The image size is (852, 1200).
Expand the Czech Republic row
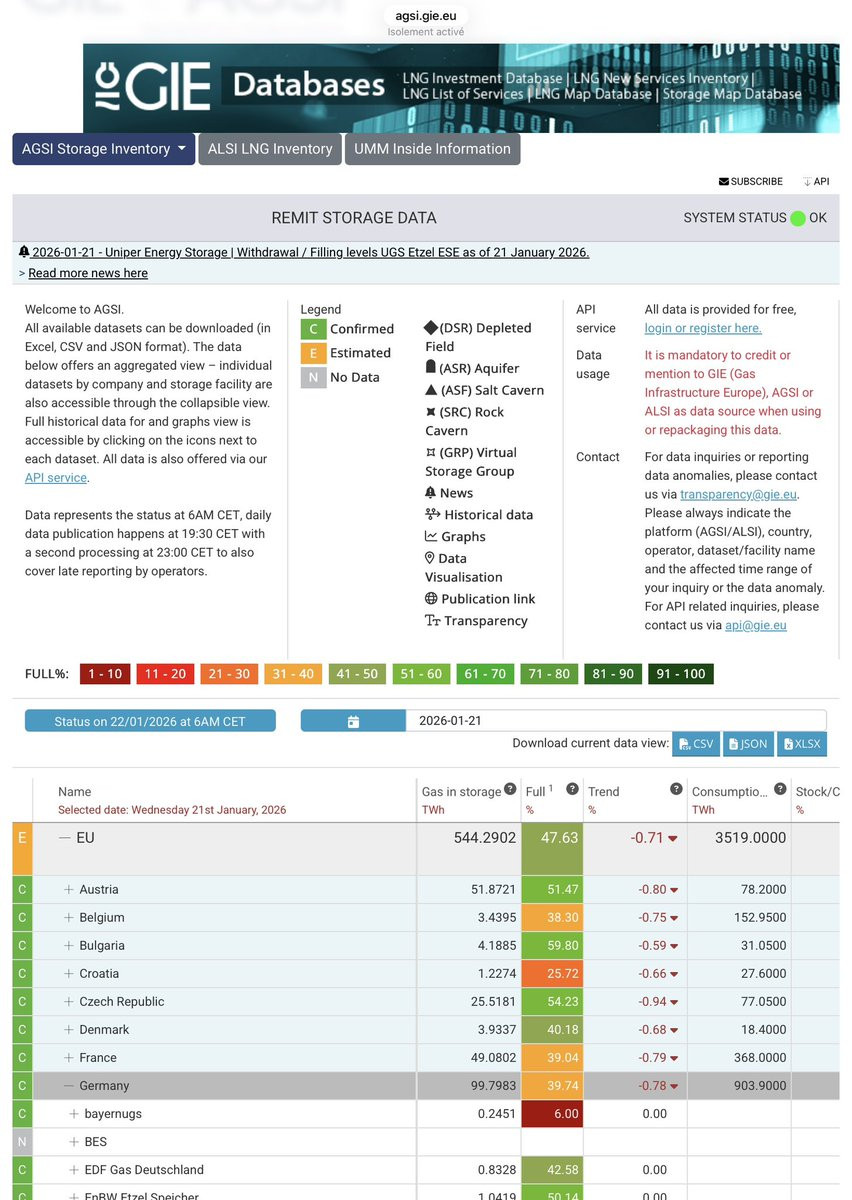click(69, 1002)
